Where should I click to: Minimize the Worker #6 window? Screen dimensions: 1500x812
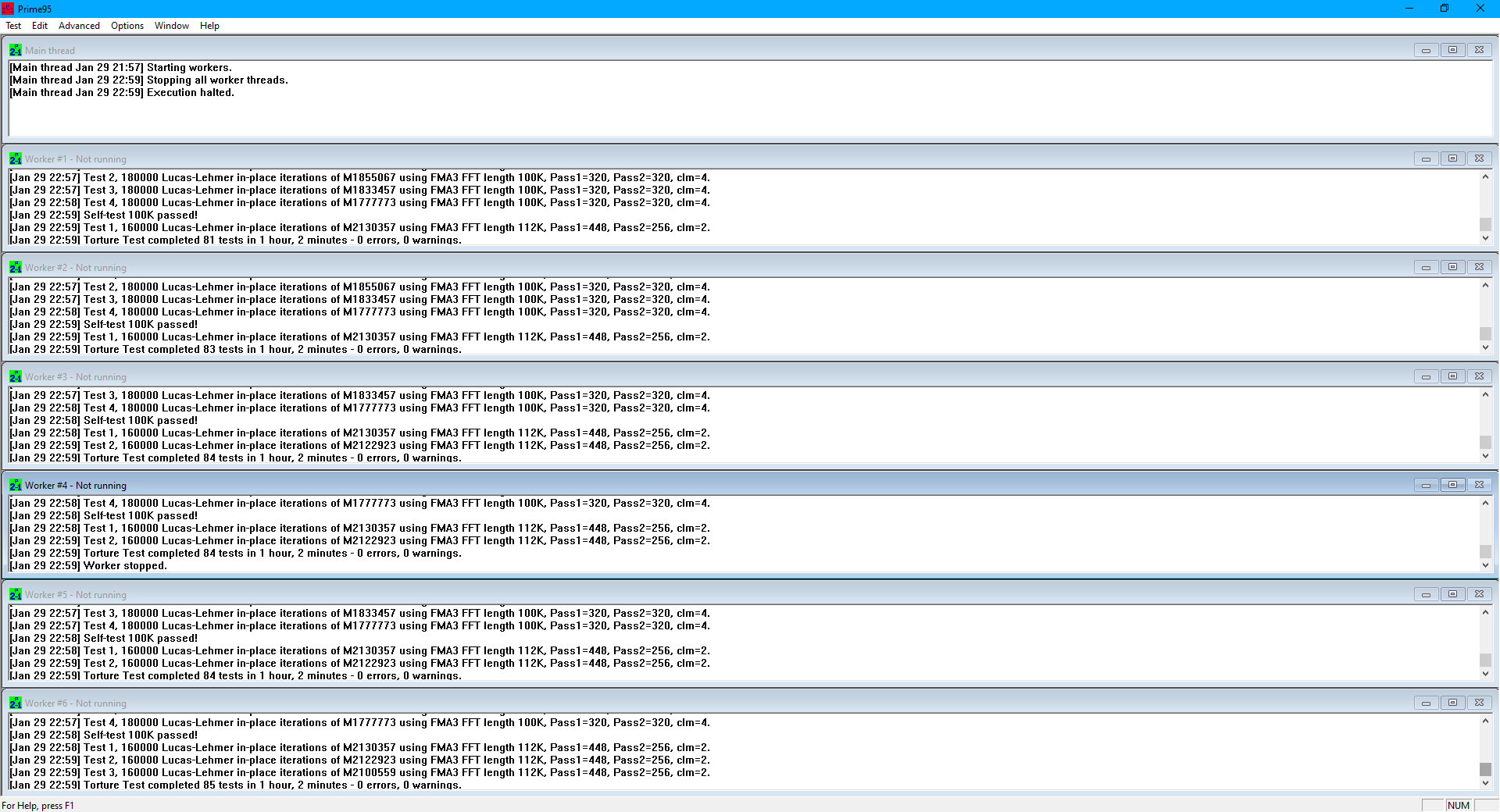(x=1426, y=703)
